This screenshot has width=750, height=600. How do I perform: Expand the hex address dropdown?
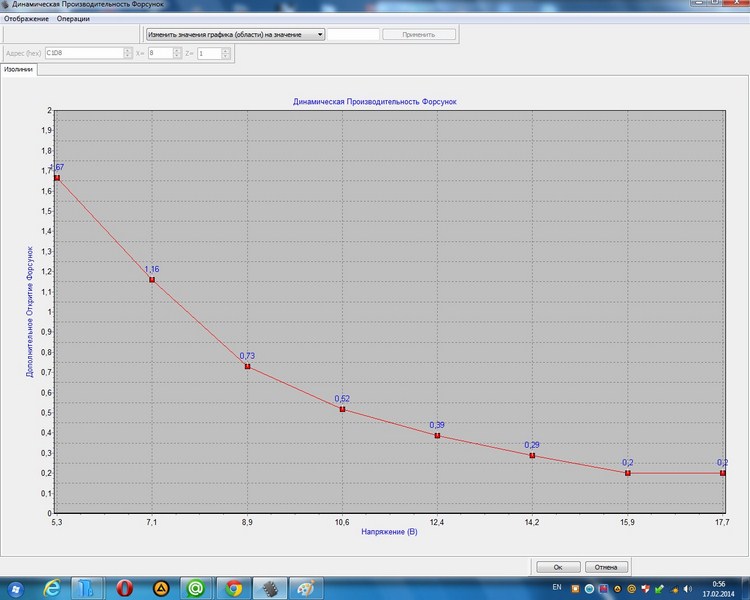(x=128, y=53)
